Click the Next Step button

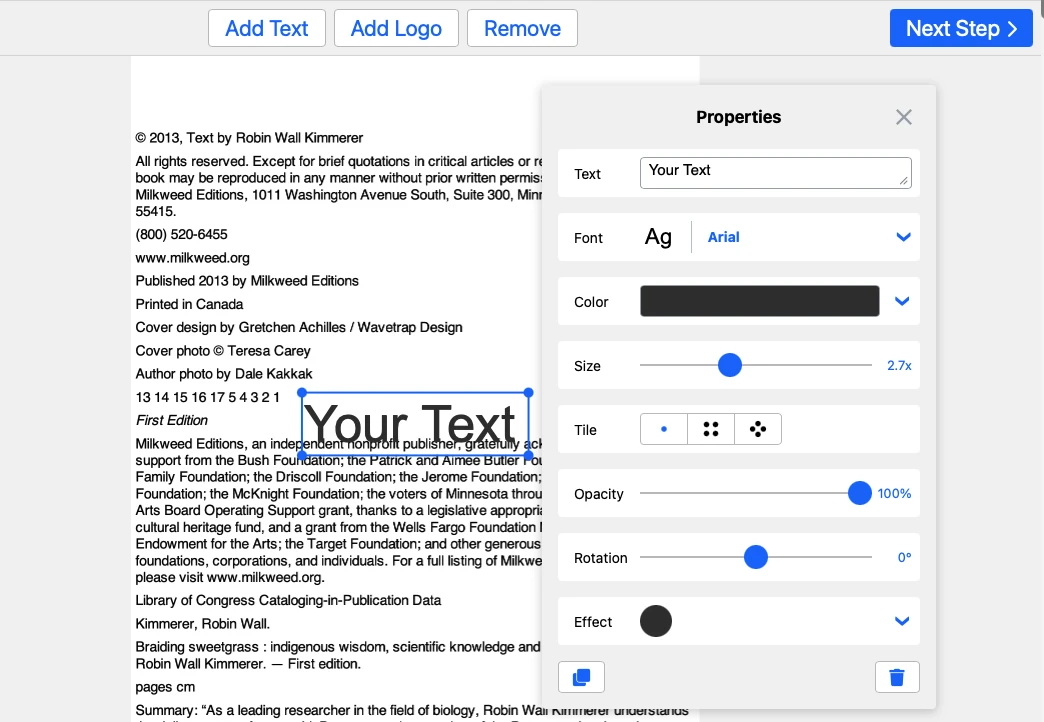coord(960,28)
